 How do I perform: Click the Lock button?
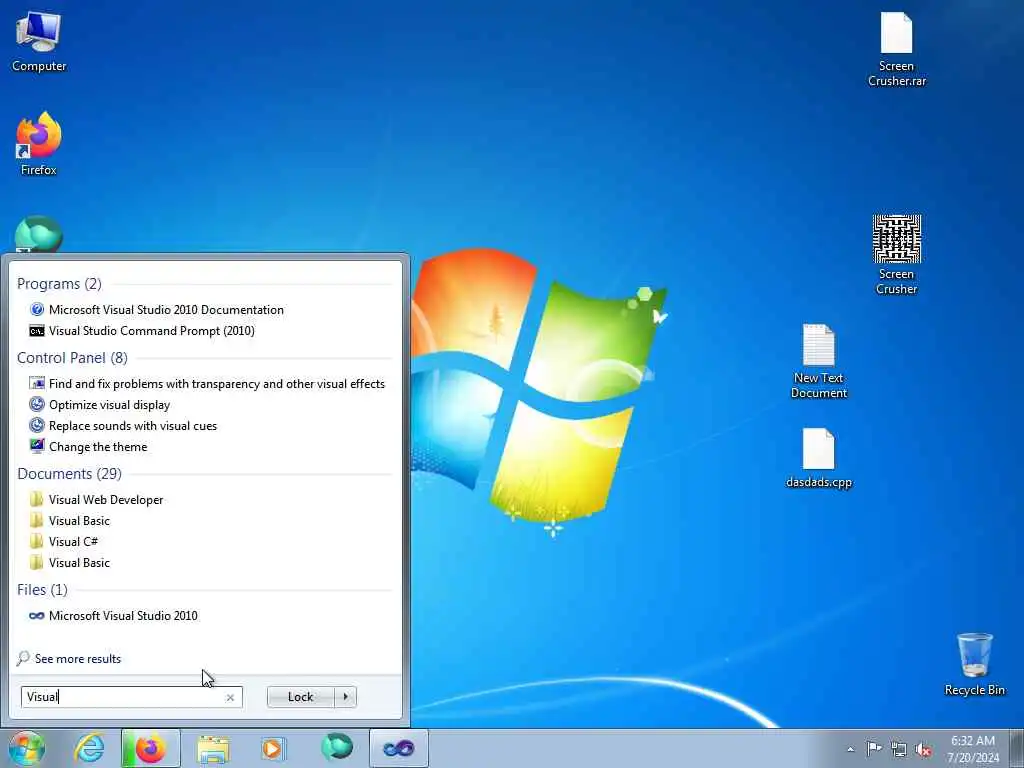(x=300, y=697)
